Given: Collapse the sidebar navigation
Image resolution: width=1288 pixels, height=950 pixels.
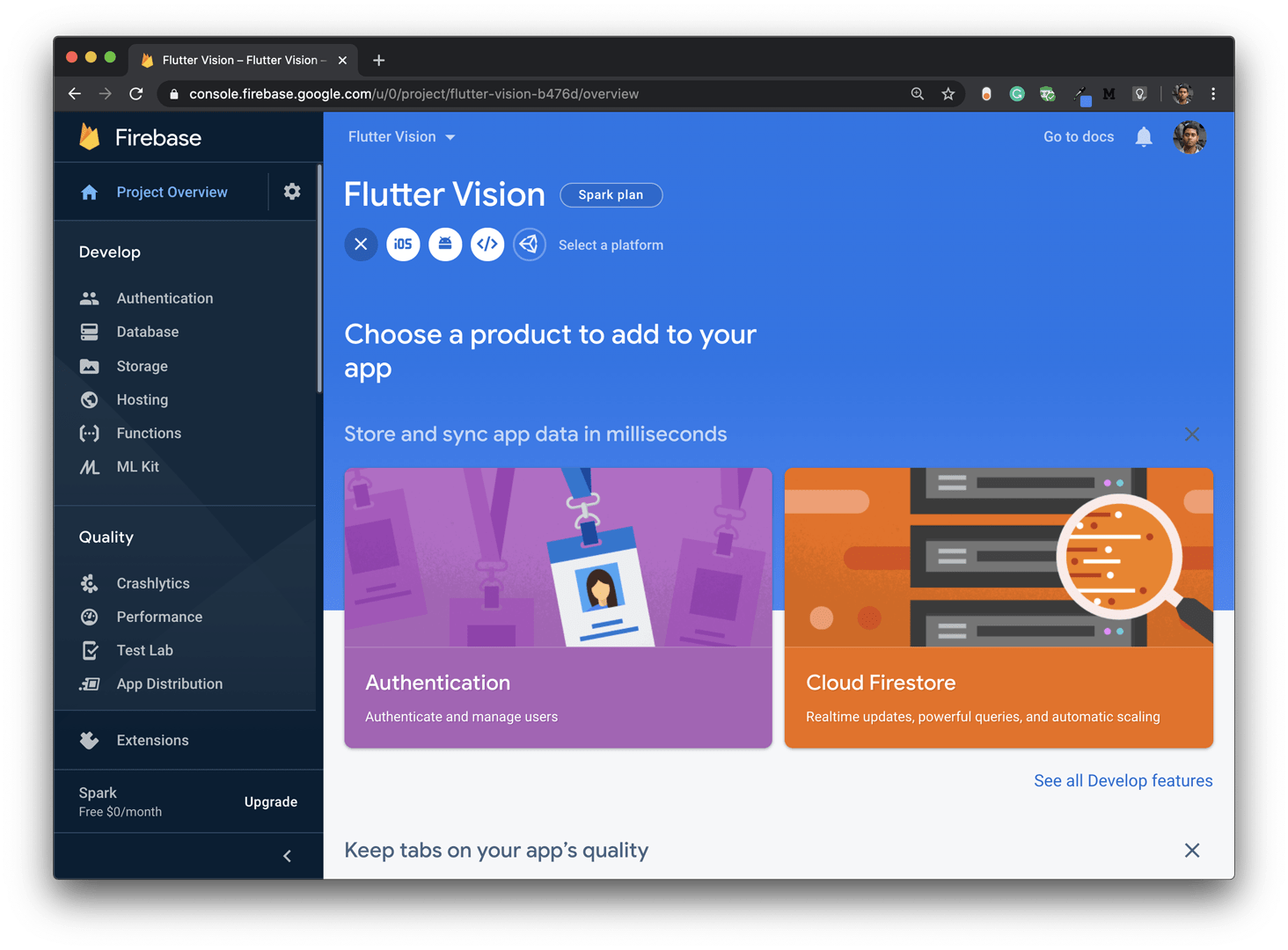Looking at the screenshot, I should point(287,855).
